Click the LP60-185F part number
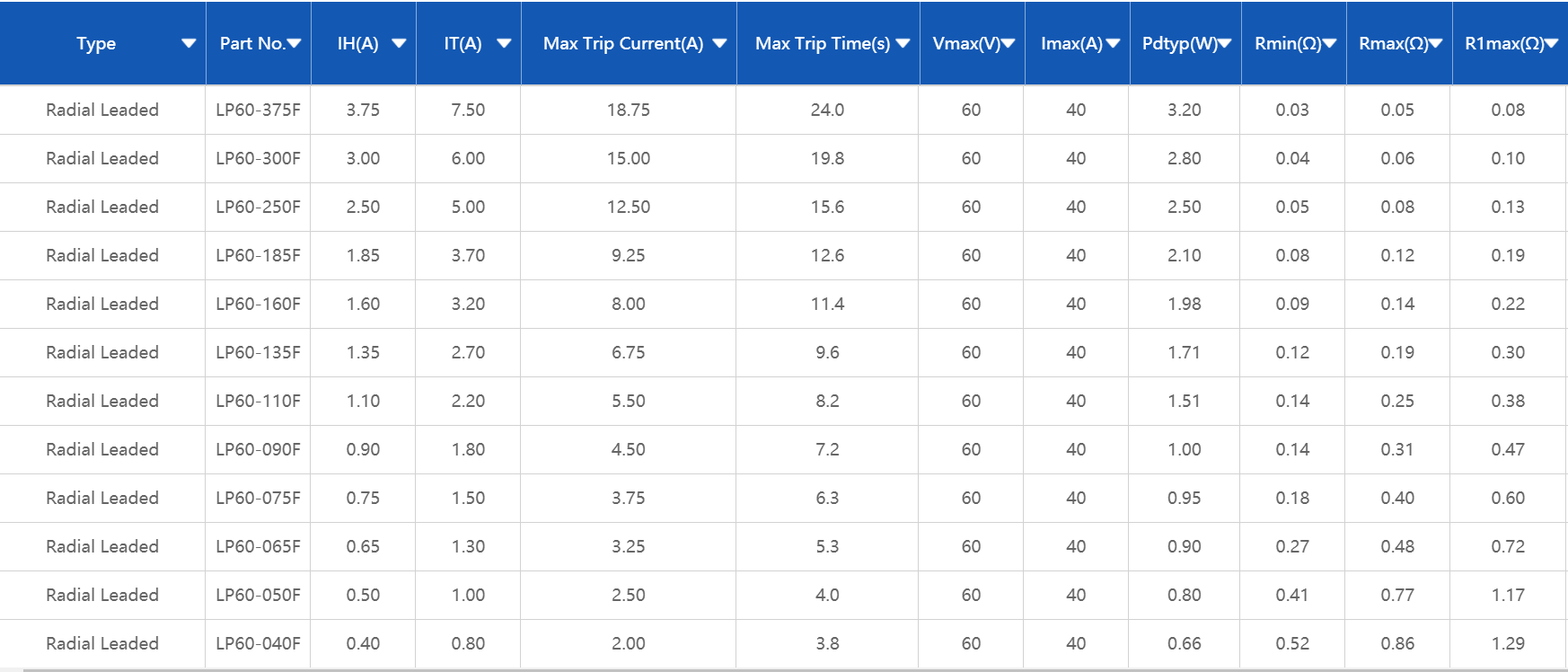The image size is (1568, 672). (259, 255)
